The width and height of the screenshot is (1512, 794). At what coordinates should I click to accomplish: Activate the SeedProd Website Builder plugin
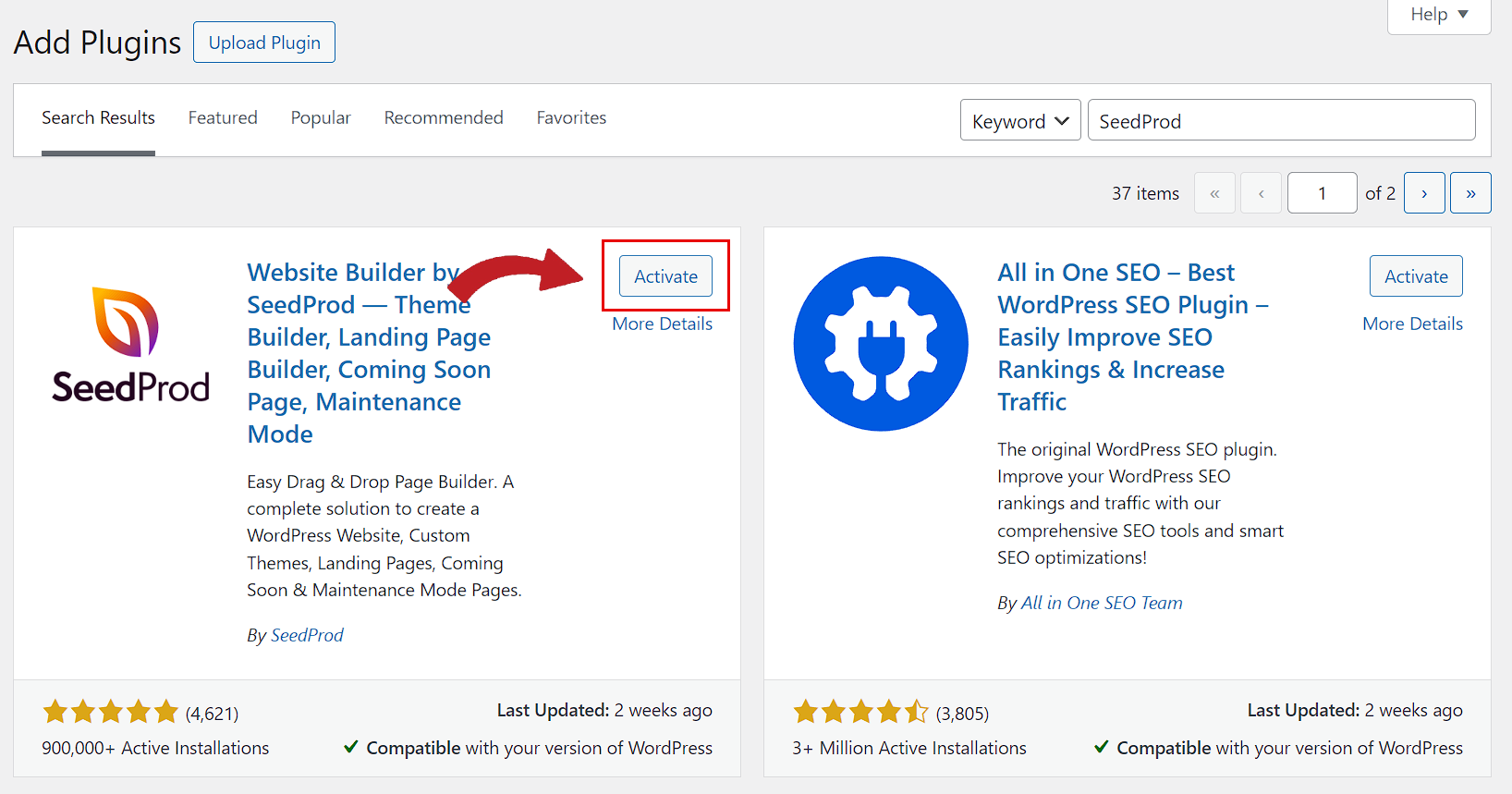(665, 276)
